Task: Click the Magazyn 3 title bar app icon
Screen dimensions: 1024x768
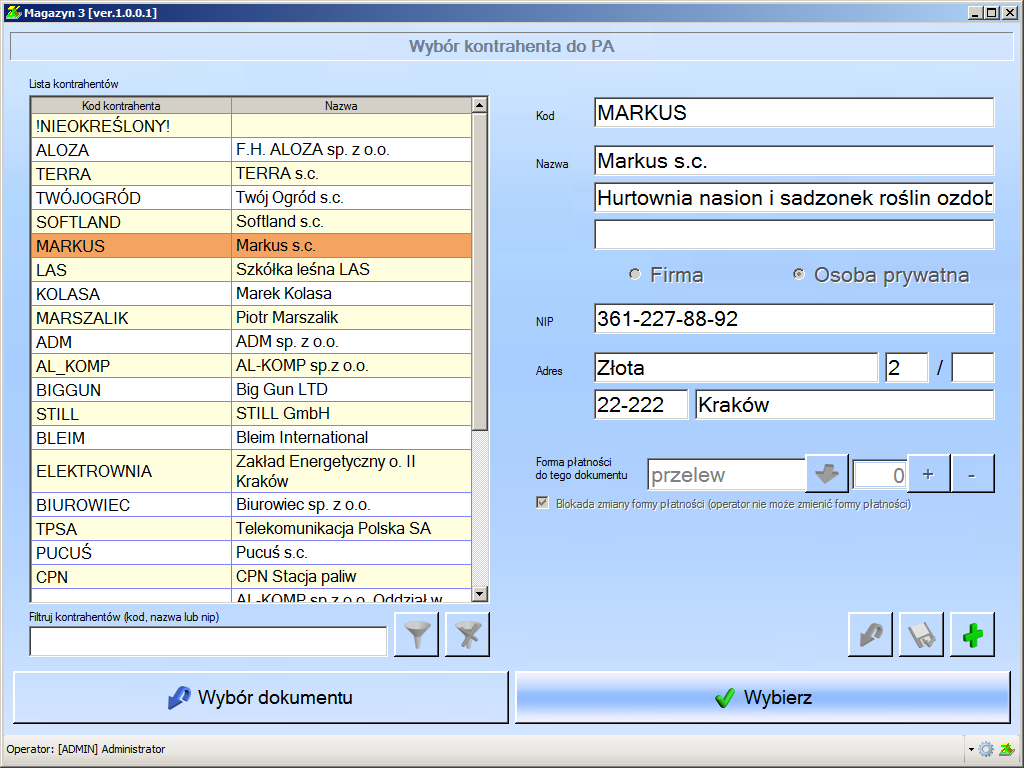Action: 13,13
